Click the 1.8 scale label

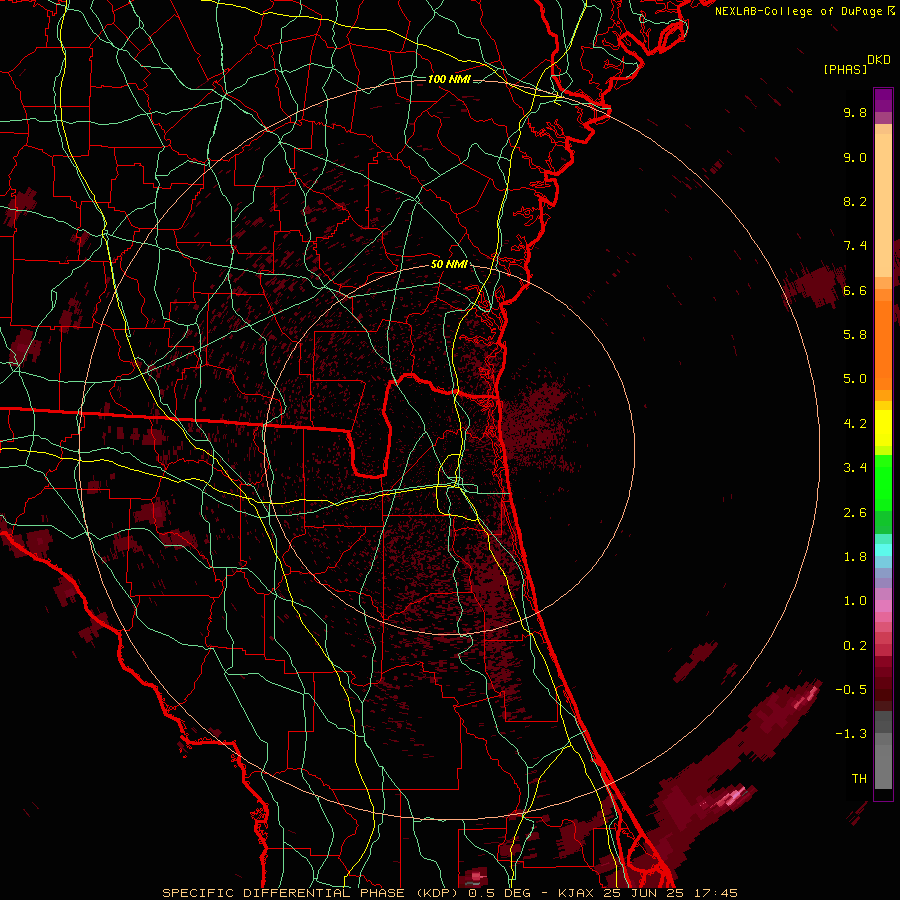point(855,557)
